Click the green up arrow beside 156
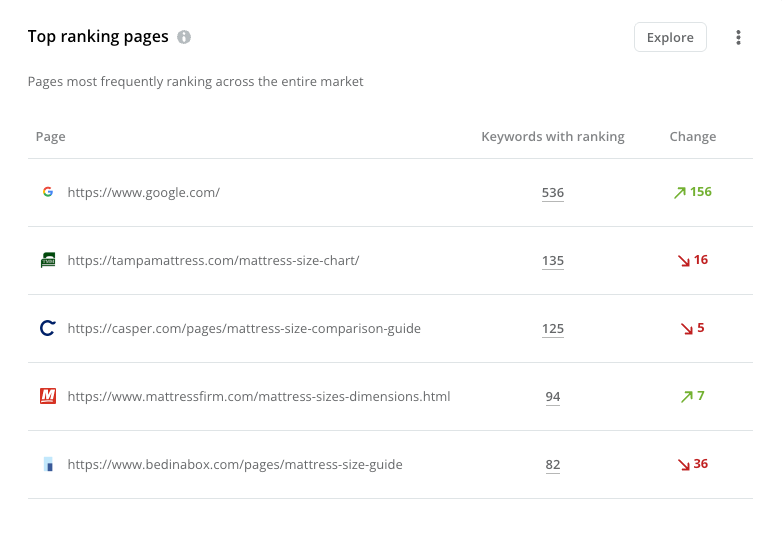This screenshot has width=782, height=543. click(x=680, y=192)
